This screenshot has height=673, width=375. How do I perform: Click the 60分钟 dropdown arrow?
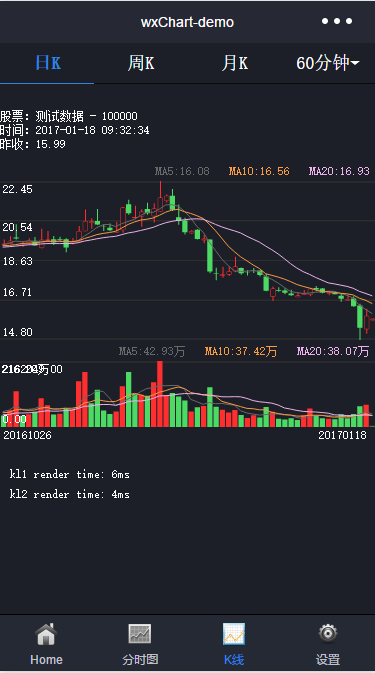click(x=355, y=64)
